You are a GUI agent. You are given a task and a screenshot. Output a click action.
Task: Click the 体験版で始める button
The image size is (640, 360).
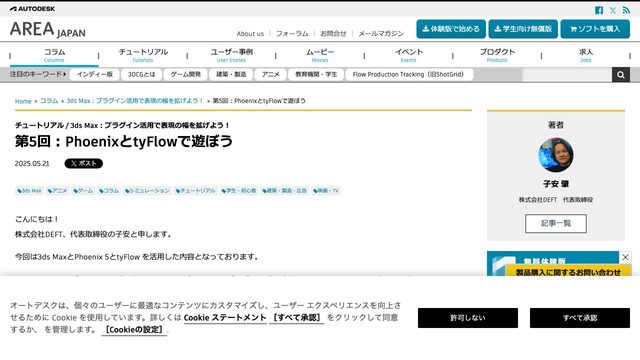pos(451,29)
